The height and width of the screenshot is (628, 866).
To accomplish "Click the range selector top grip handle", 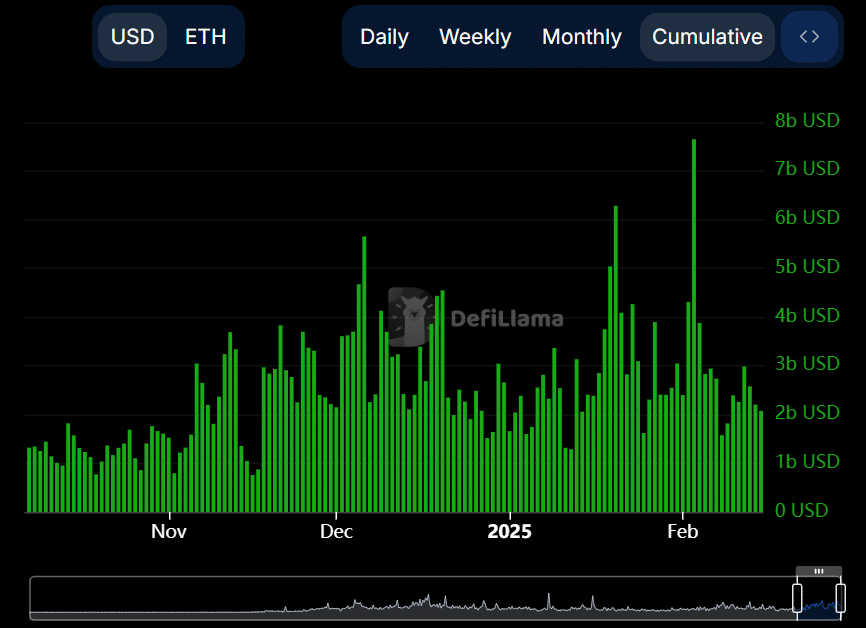I will pyautogui.click(x=819, y=571).
